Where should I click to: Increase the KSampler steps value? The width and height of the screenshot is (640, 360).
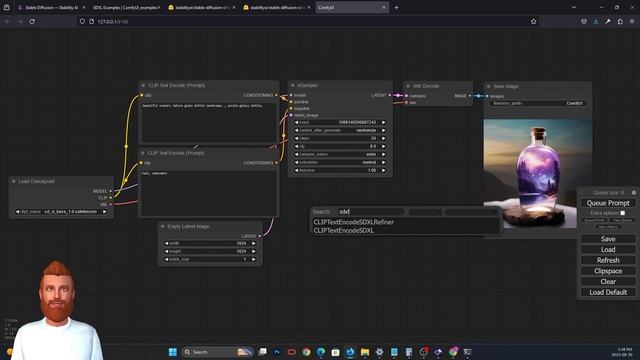pos(384,138)
